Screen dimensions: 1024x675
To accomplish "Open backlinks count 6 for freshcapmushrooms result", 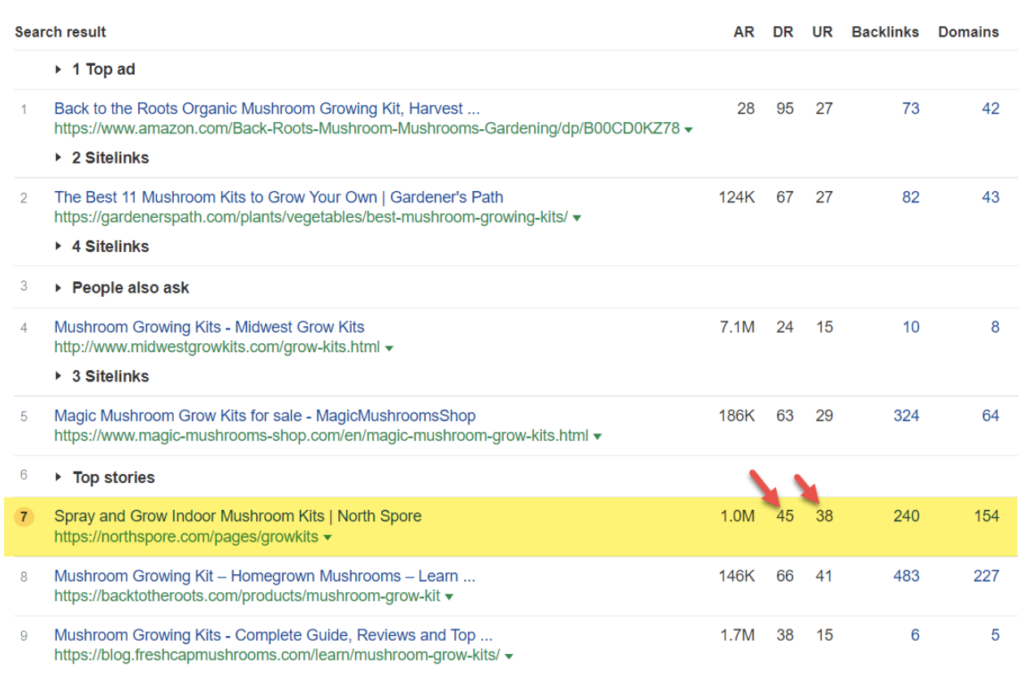I will (915, 635).
